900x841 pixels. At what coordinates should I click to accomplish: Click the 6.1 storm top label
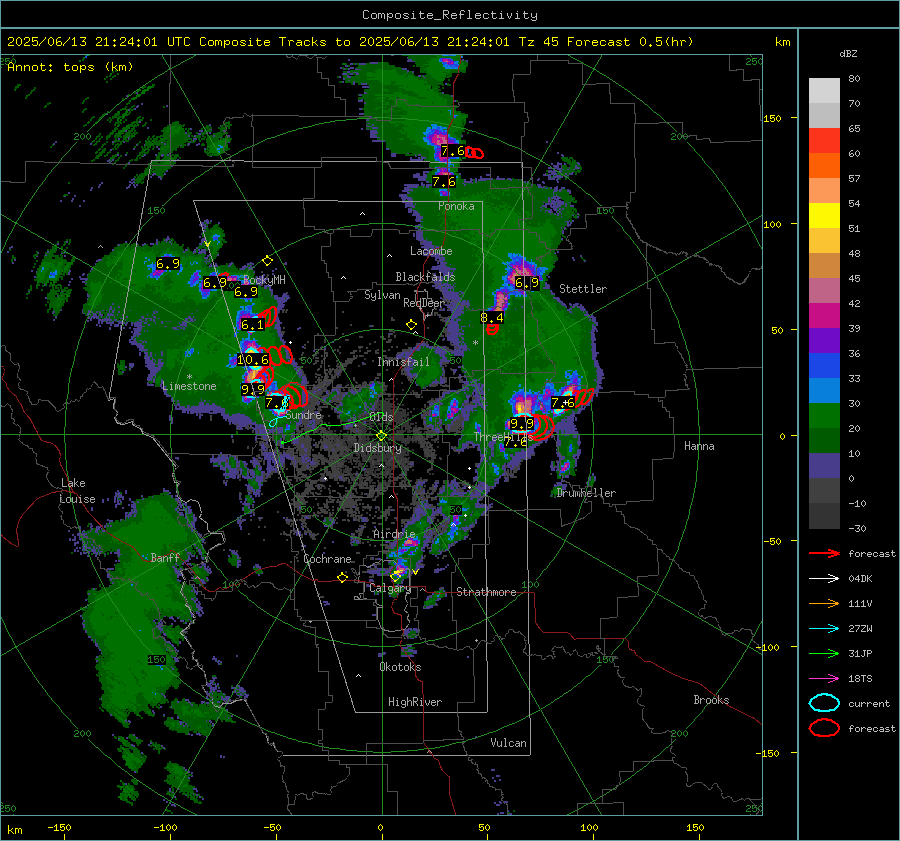click(252, 324)
